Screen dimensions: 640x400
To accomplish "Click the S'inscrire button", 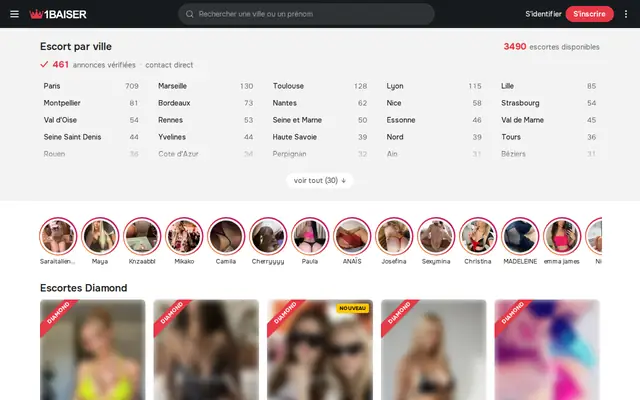I will click(589, 14).
